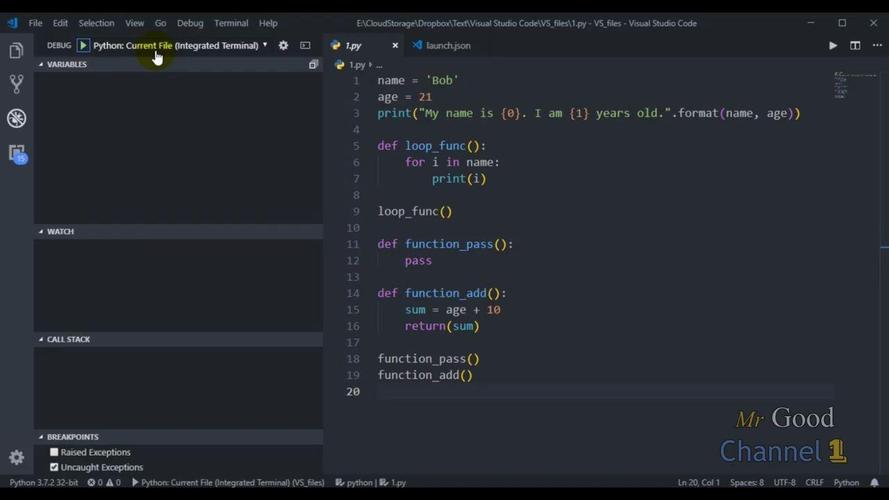
Task: Click the VS Code logo icon
Action: tap(12, 23)
